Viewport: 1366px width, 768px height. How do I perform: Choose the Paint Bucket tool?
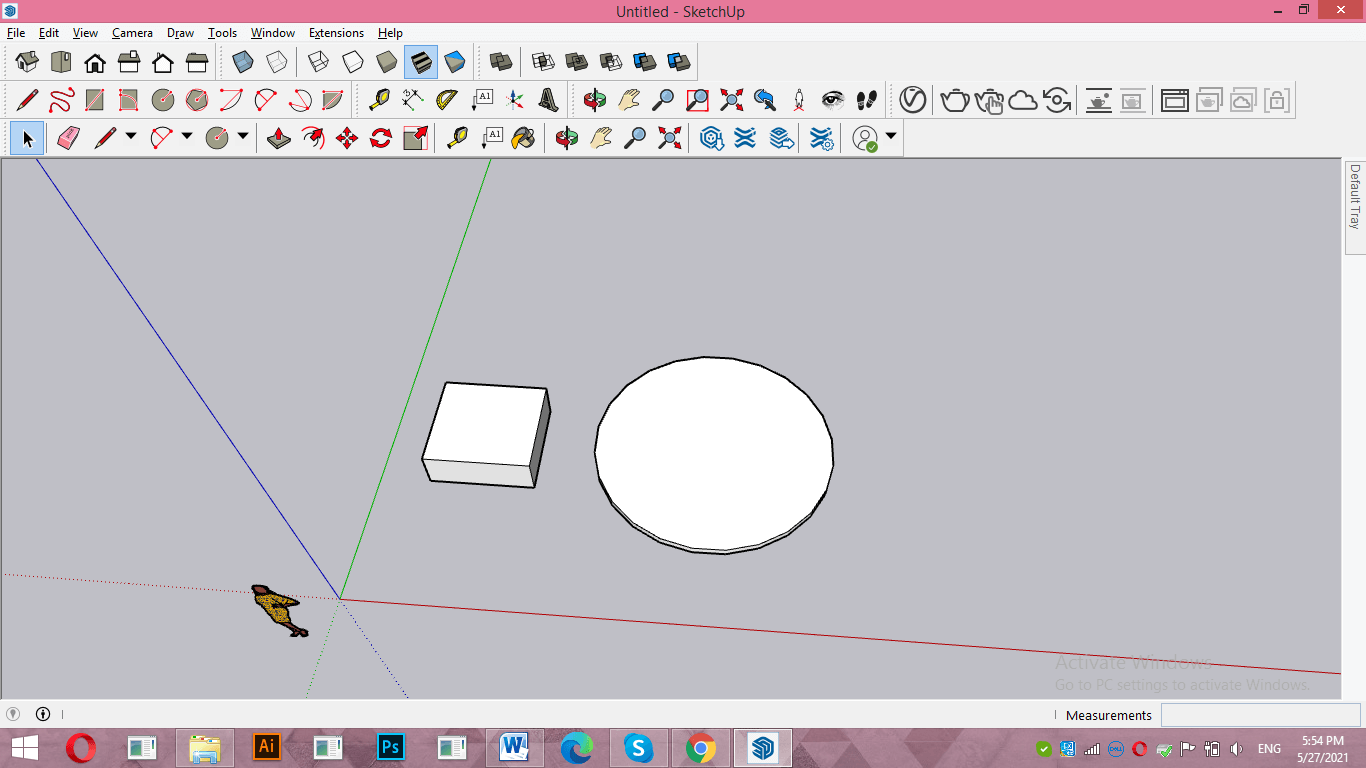coord(523,138)
